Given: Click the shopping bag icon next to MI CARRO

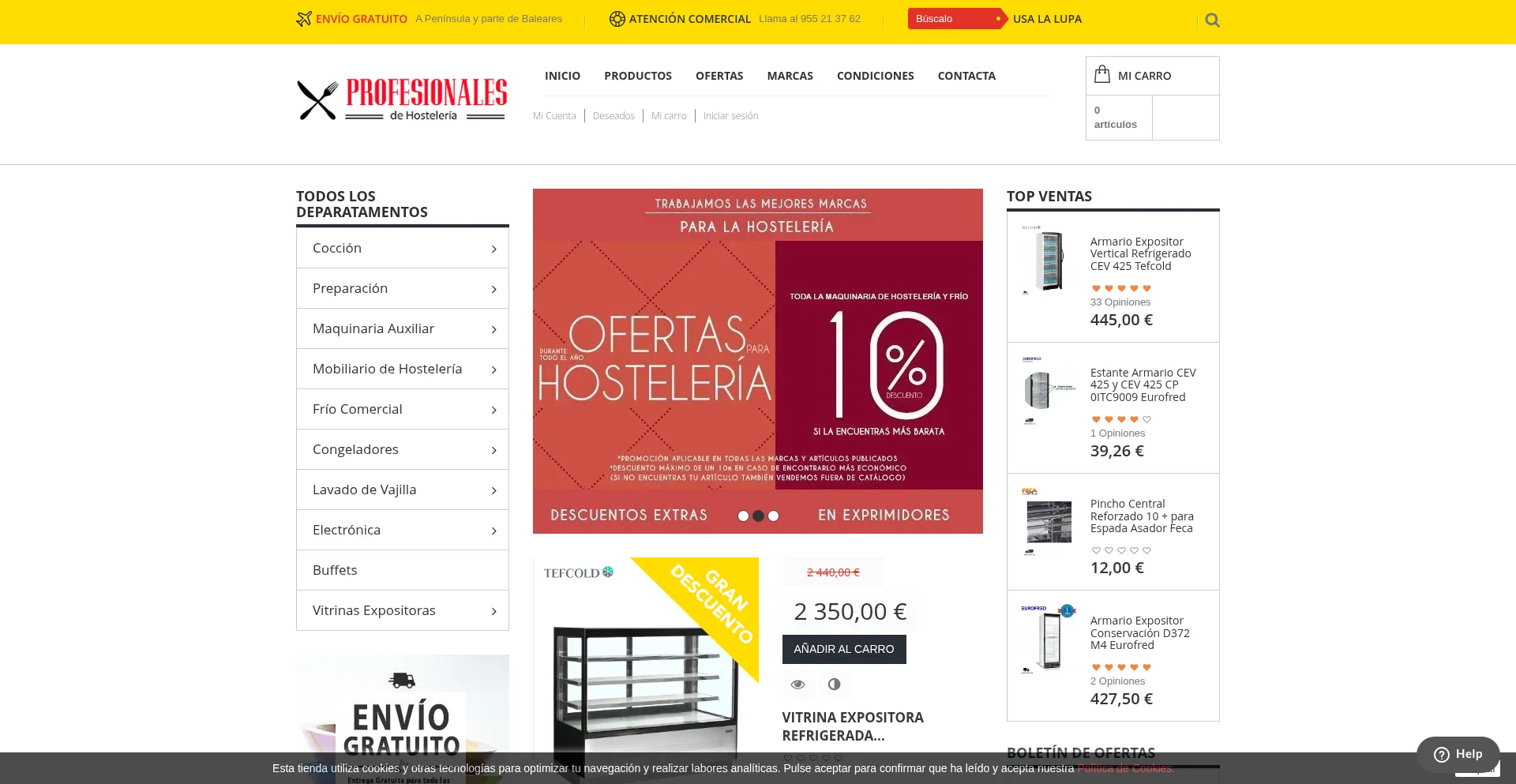Looking at the screenshot, I should tap(1102, 73).
